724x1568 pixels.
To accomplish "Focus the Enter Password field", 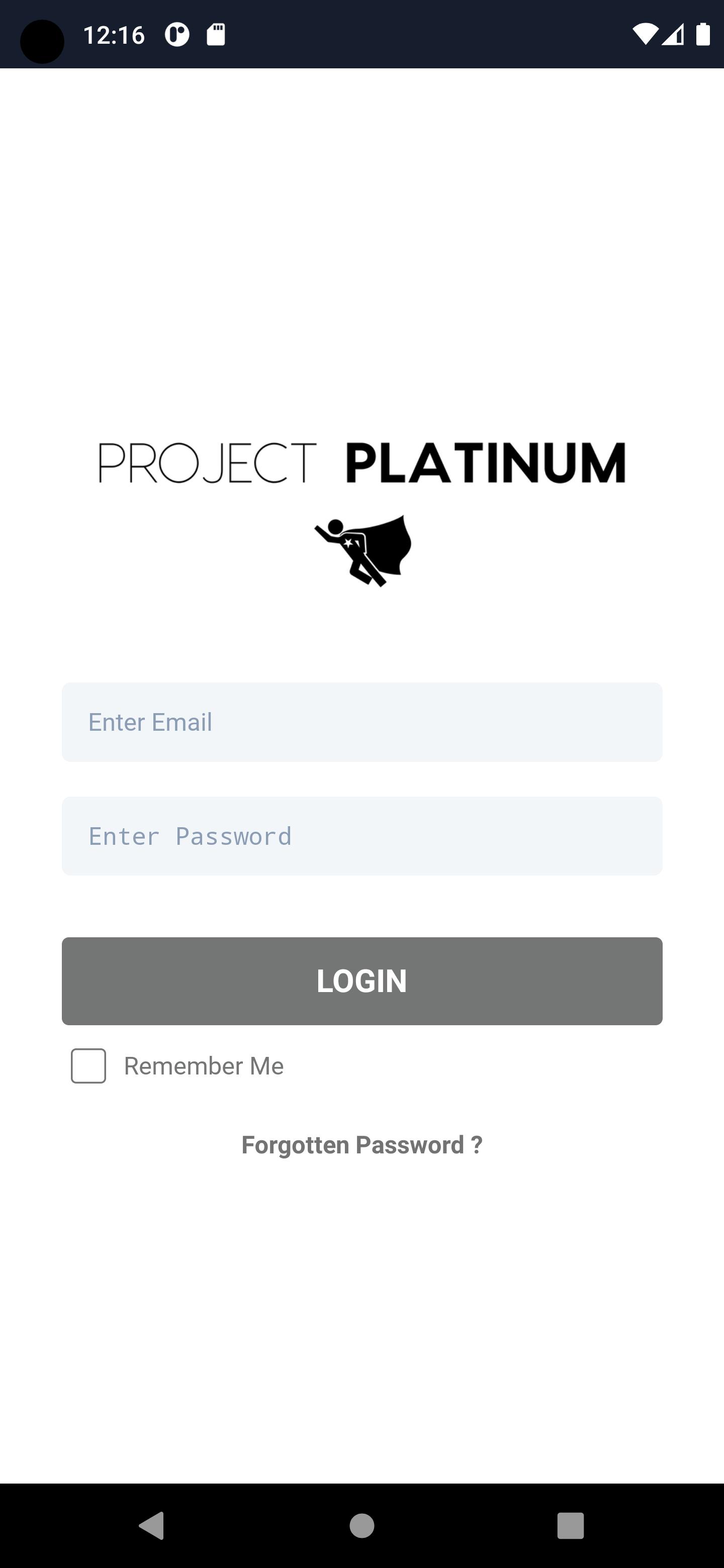I will click(x=363, y=836).
